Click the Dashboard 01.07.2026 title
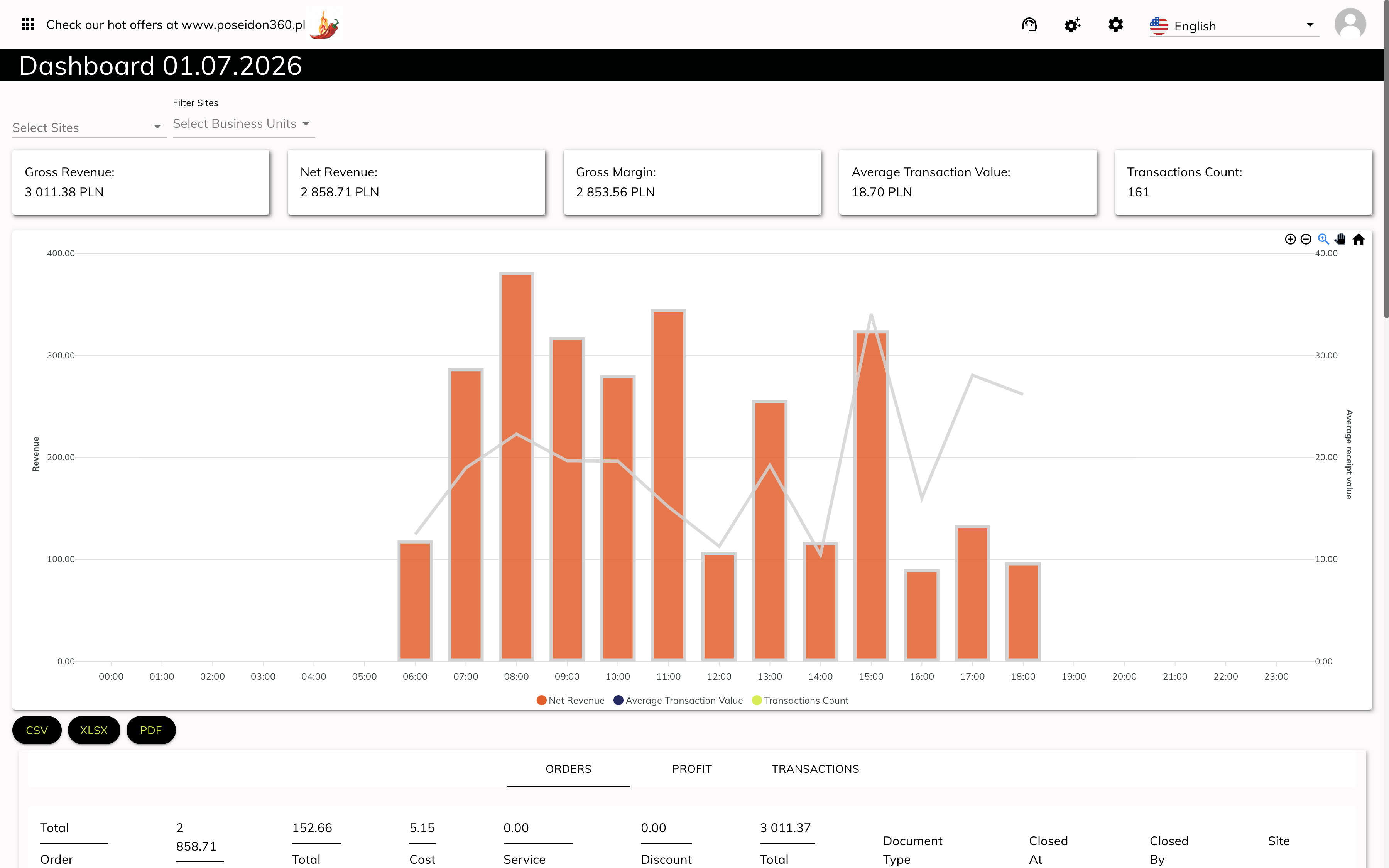The width and height of the screenshot is (1389, 868). [x=160, y=66]
